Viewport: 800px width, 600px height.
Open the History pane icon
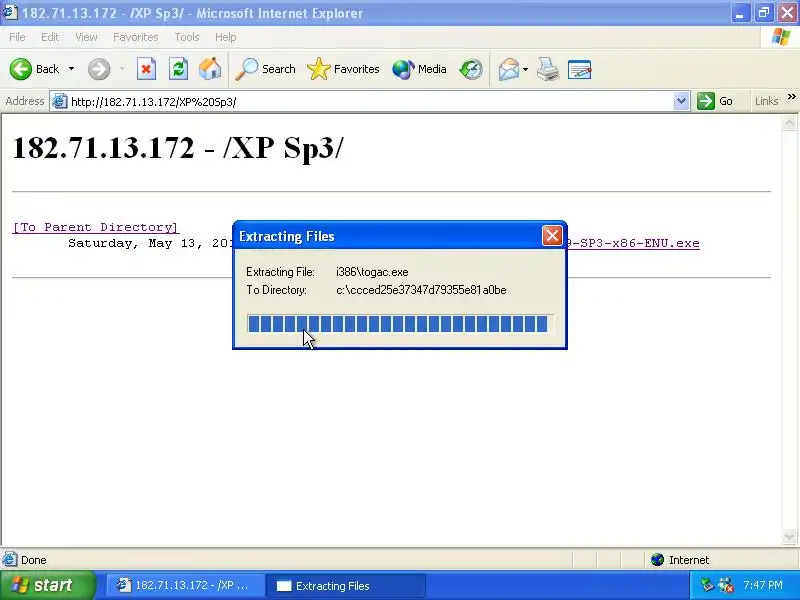(x=471, y=69)
